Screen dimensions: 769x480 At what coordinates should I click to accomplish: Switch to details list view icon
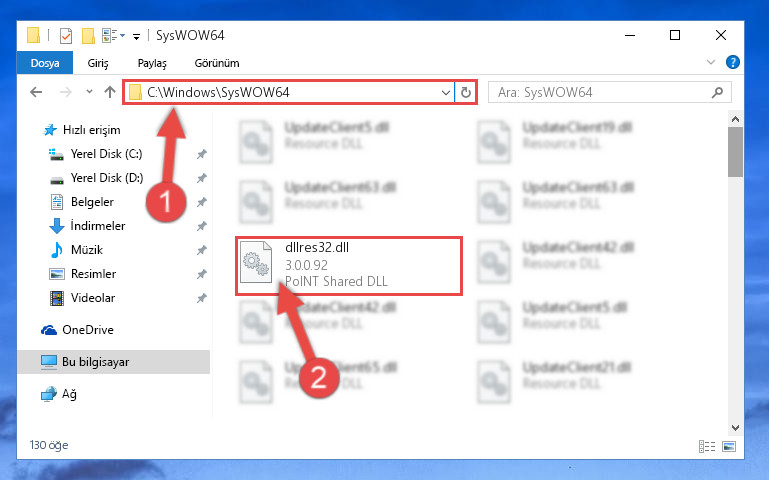(x=707, y=447)
